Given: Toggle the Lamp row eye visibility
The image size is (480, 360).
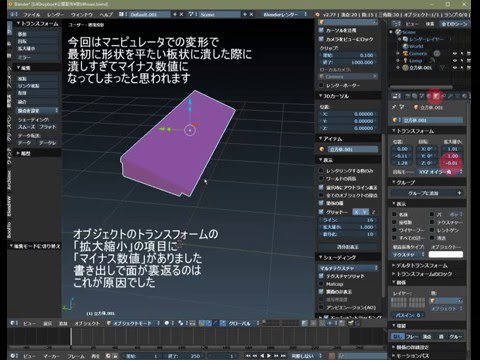Looking at the screenshot, I should click(x=455, y=60).
